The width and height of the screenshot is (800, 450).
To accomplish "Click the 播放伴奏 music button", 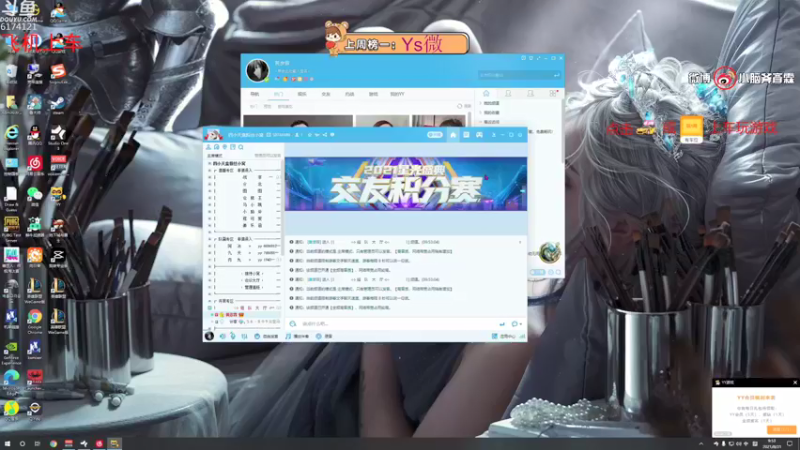I will click(x=297, y=336).
